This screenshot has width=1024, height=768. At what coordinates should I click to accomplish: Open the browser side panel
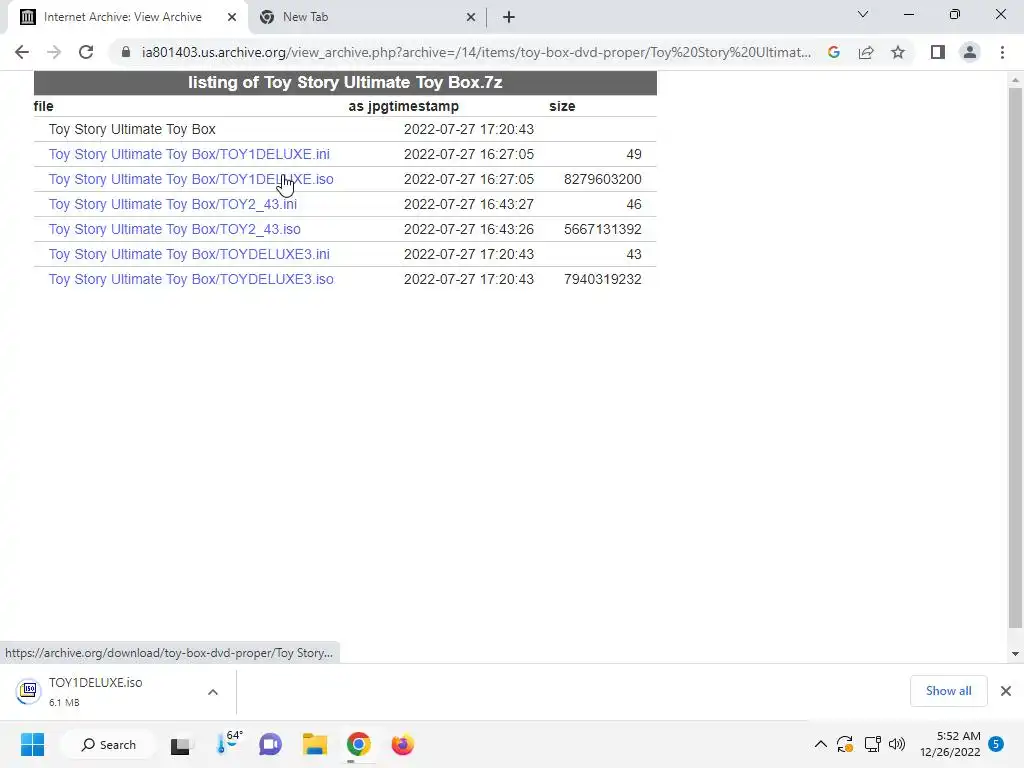[x=938, y=52]
